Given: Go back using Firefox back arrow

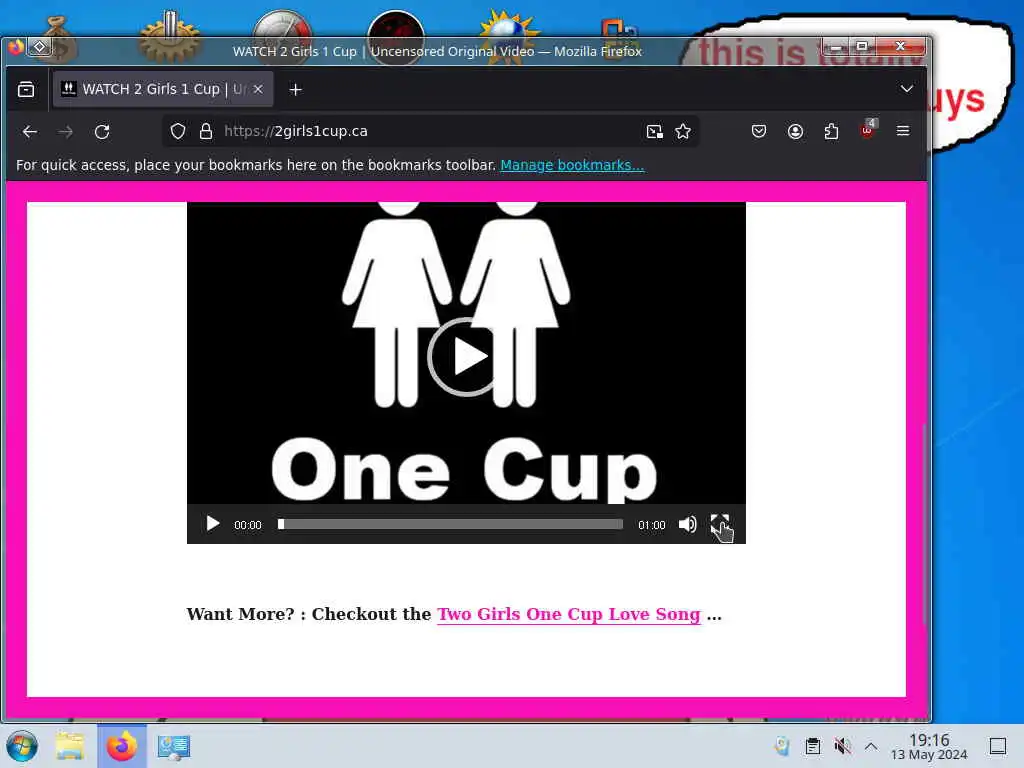Looking at the screenshot, I should click(29, 131).
